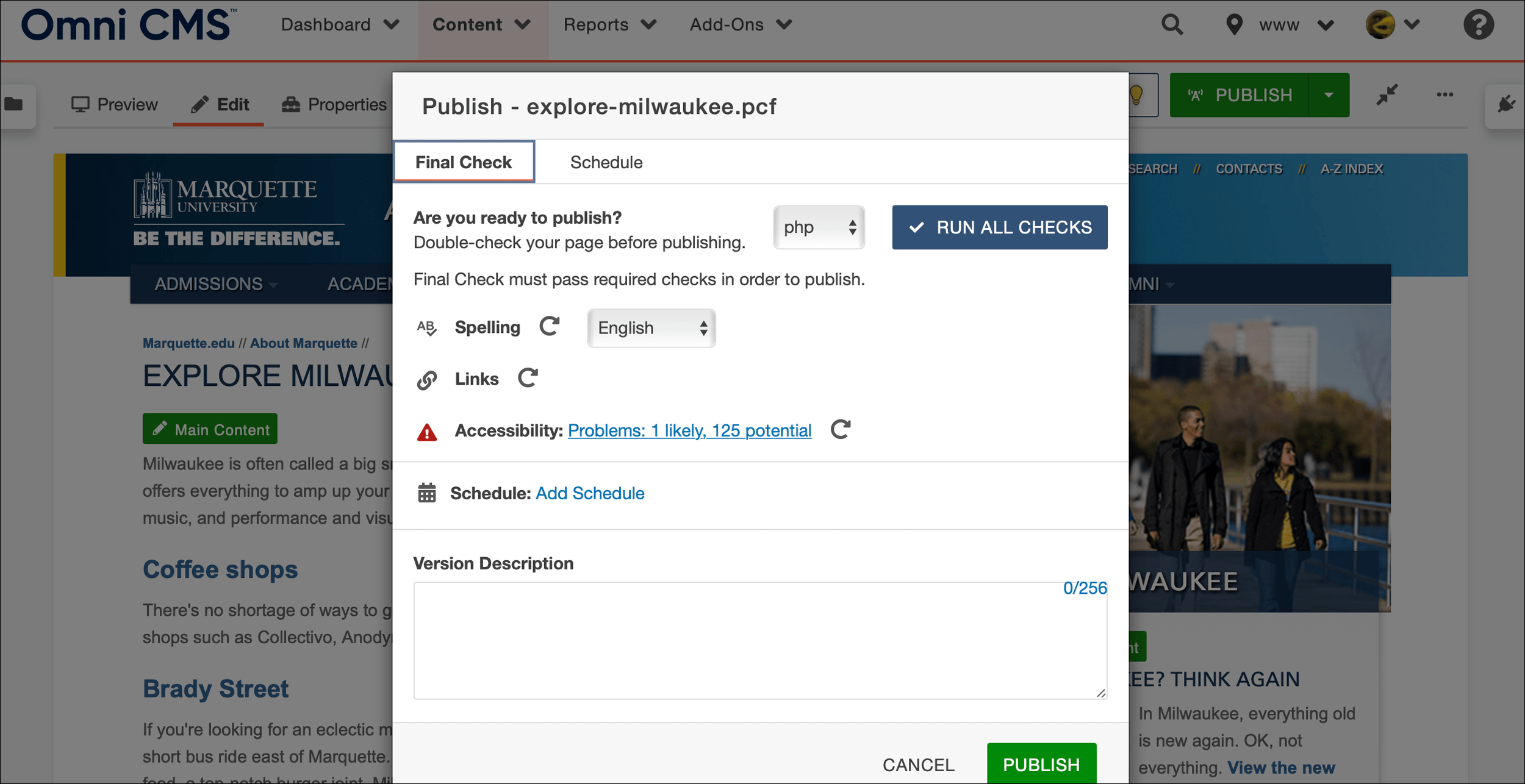Viewport: 1525px width, 784px height.
Task: Open the three-dot more actions menu
Action: tap(1445, 94)
